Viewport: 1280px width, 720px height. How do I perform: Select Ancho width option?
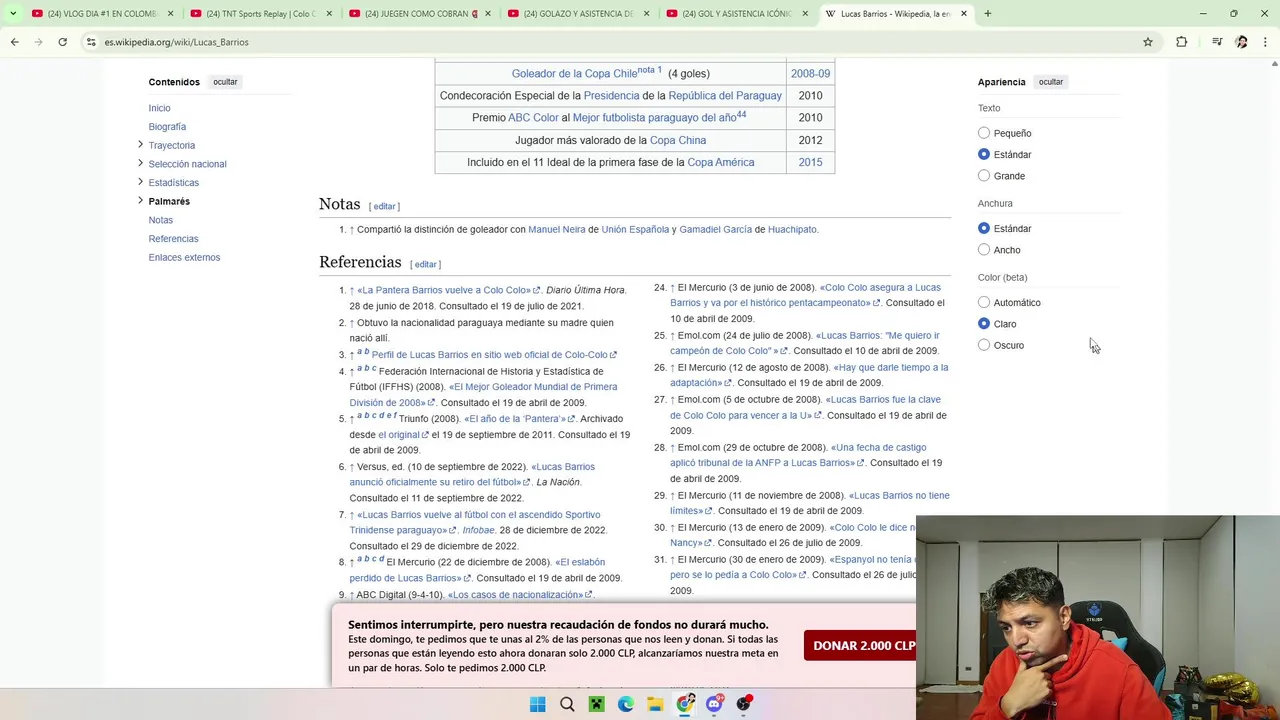[984, 250]
